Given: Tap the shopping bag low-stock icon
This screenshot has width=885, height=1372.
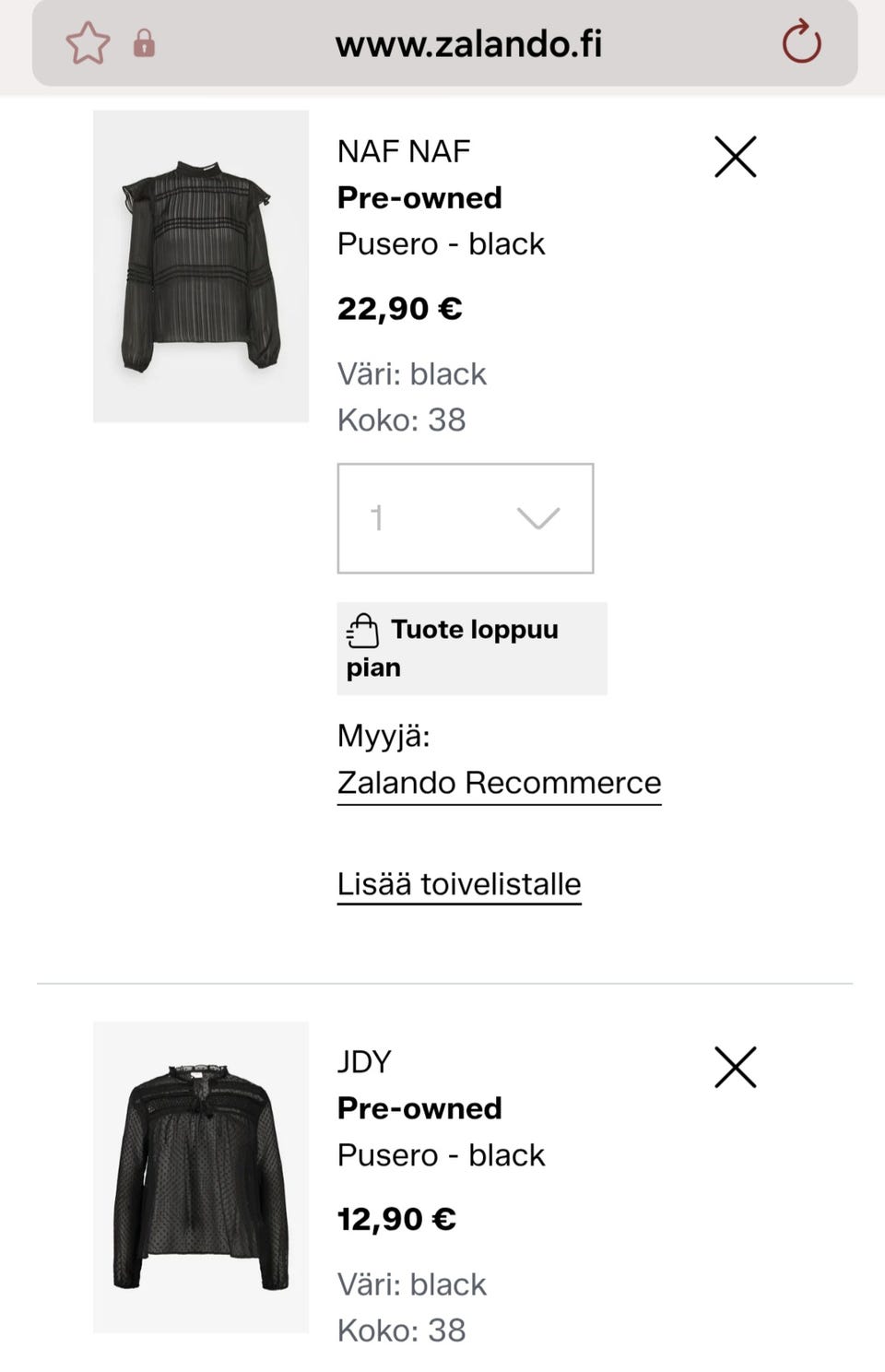Looking at the screenshot, I should point(363,631).
